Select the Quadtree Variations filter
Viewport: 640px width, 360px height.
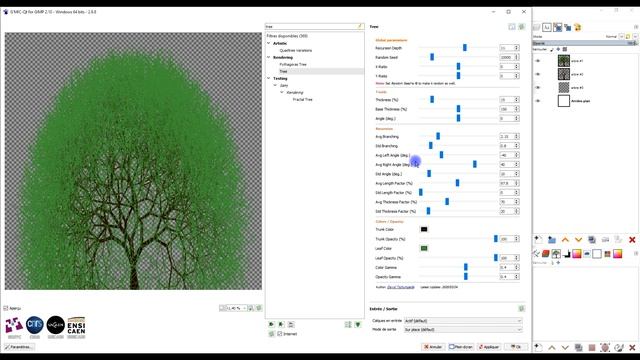(296, 51)
